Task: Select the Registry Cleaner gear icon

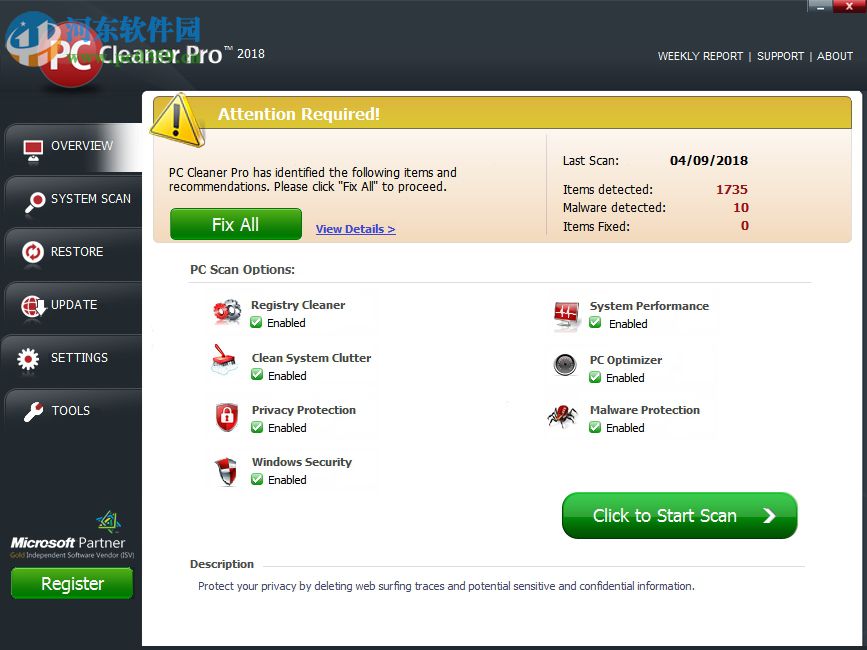Action: coord(226,311)
